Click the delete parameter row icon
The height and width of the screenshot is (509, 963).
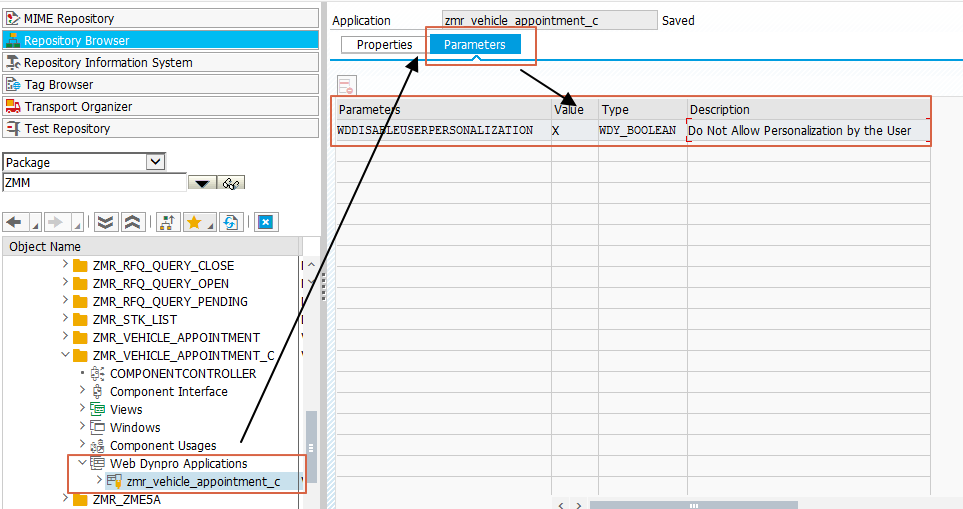click(x=346, y=85)
